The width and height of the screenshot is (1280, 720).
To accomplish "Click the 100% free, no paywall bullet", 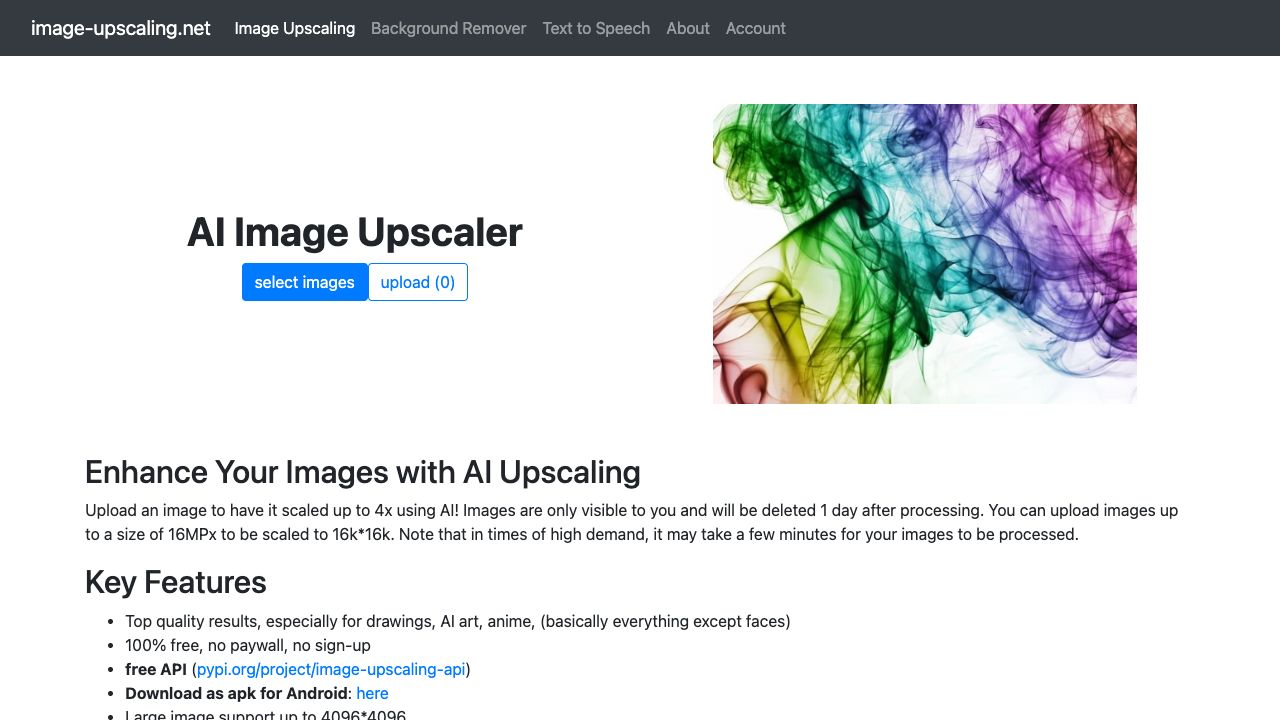I will 248,645.
